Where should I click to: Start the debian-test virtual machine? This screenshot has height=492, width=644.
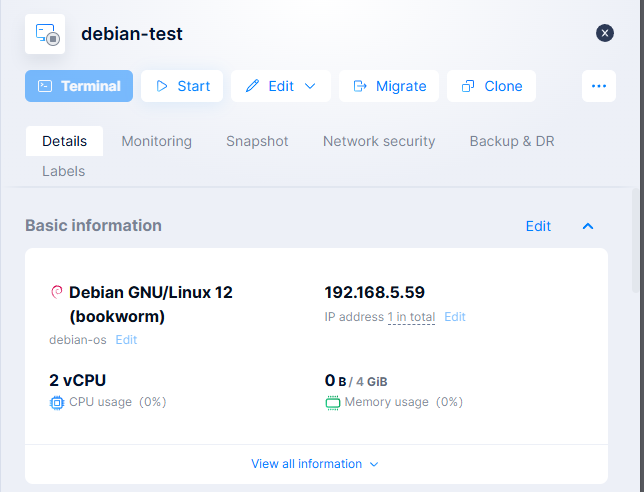coord(182,86)
